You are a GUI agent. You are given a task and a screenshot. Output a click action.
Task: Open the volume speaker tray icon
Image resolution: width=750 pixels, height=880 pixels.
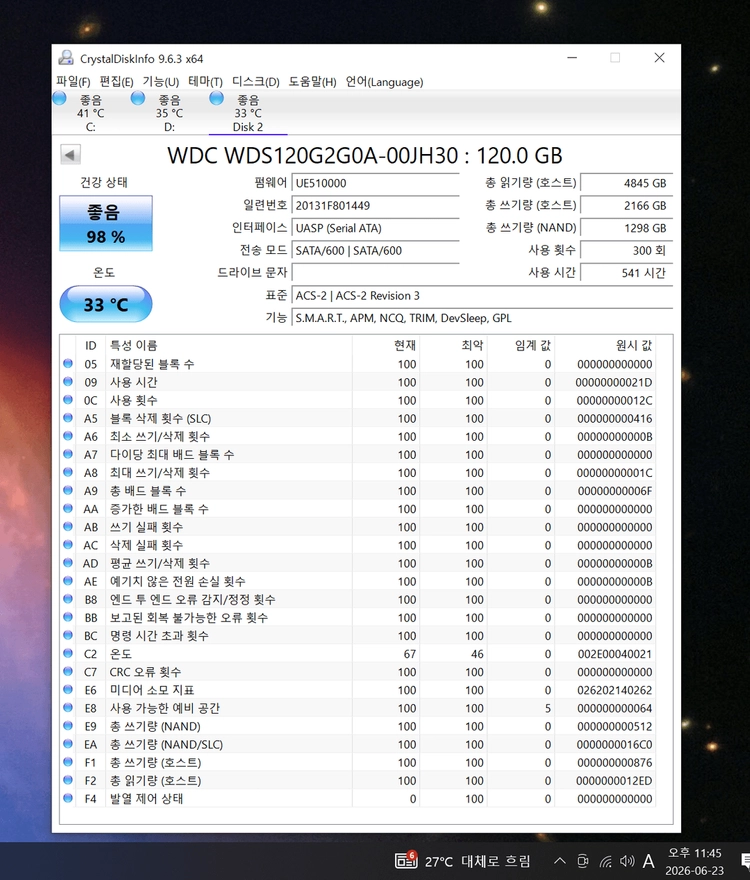pos(626,861)
